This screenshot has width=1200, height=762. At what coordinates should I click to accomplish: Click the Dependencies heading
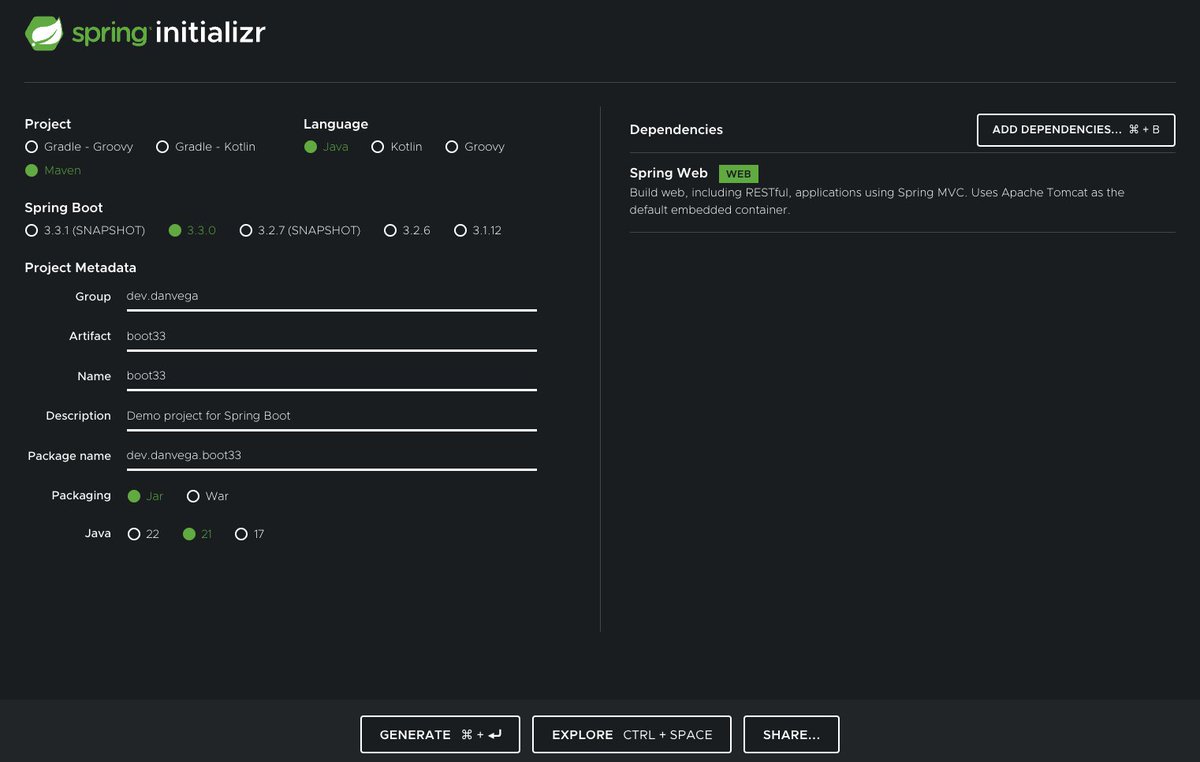tap(676, 130)
